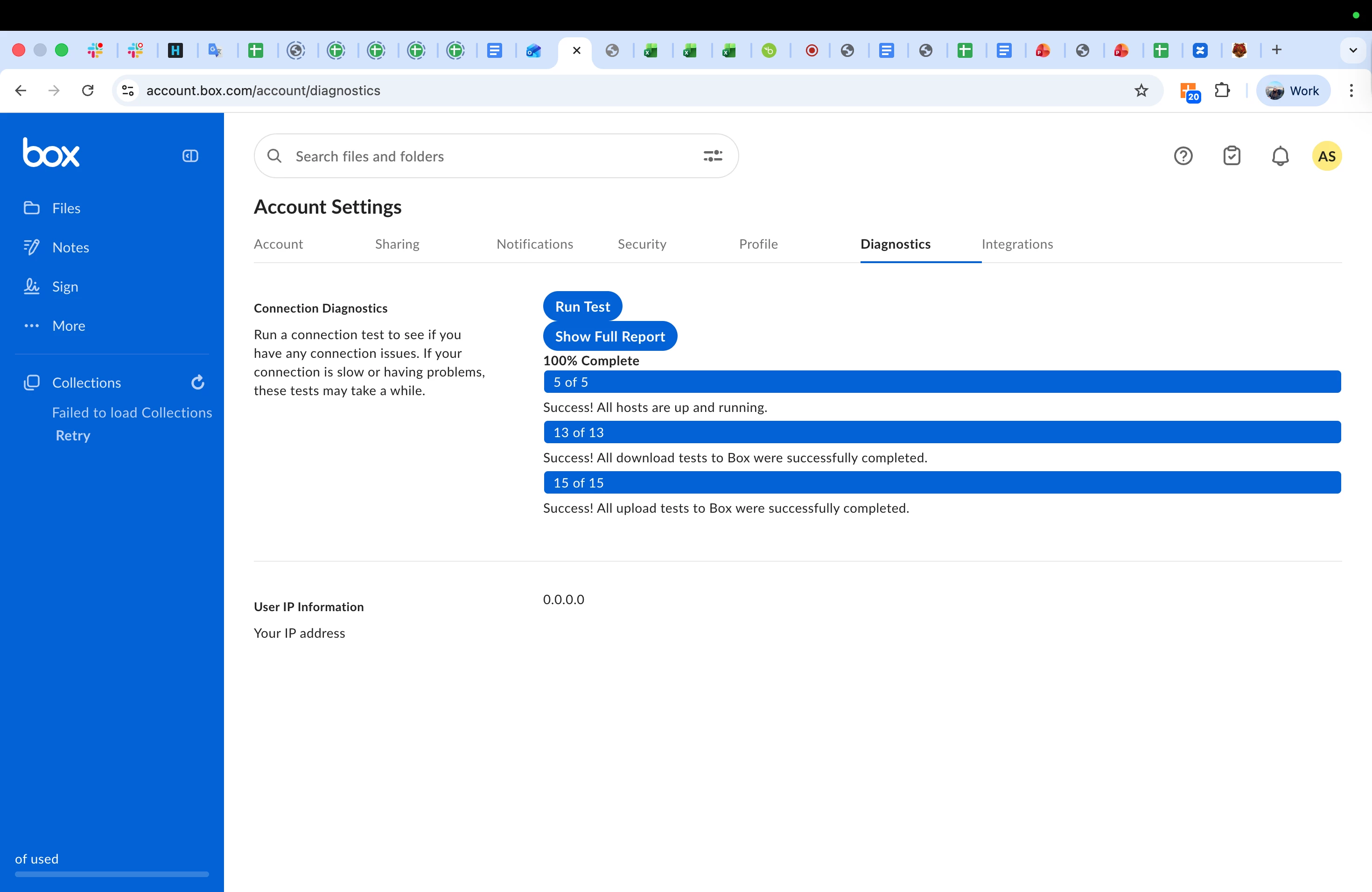1372x892 pixels.
Task: Open the Sign section in the sidebar
Action: [64, 286]
